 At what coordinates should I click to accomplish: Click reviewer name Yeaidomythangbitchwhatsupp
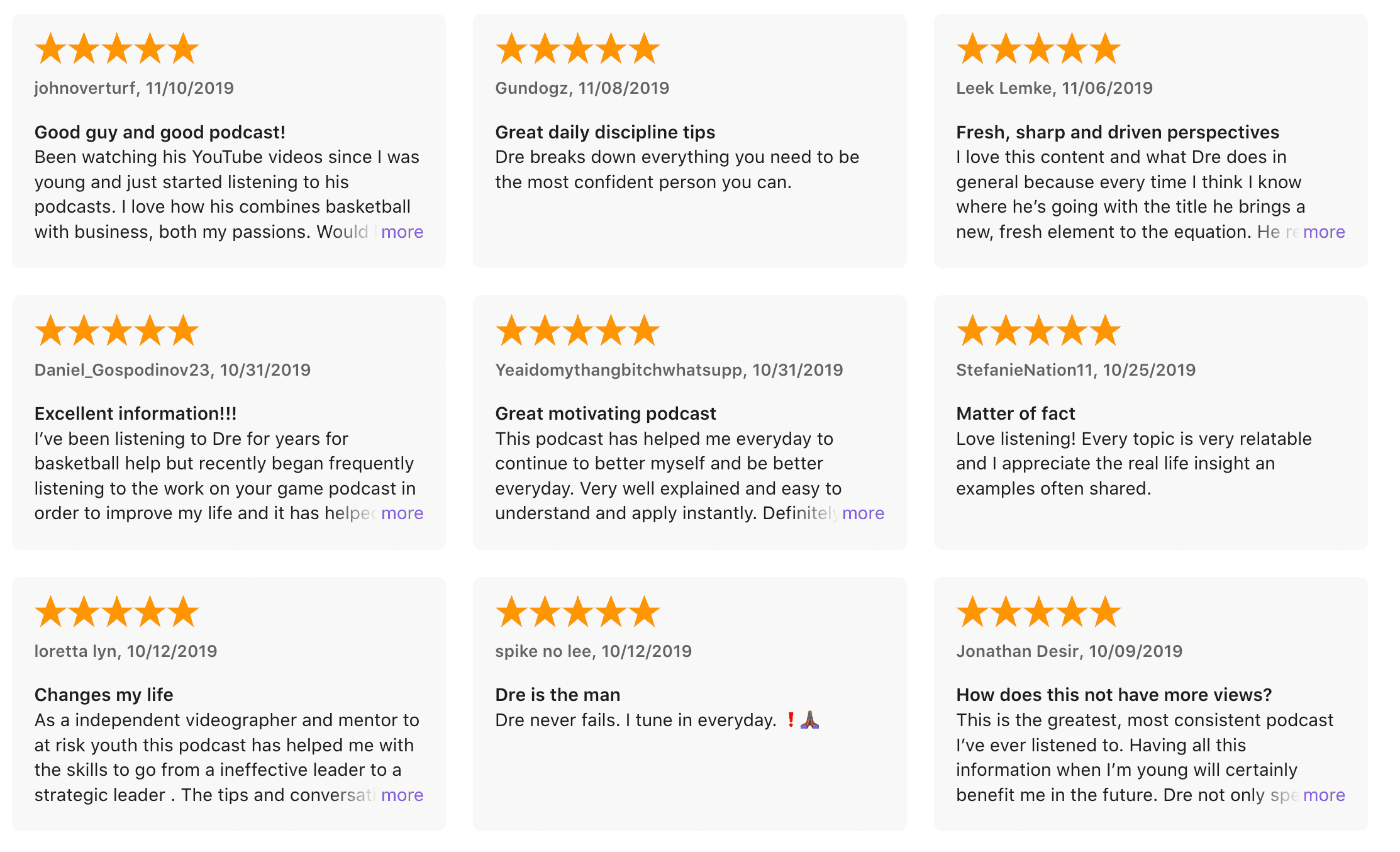coord(618,370)
